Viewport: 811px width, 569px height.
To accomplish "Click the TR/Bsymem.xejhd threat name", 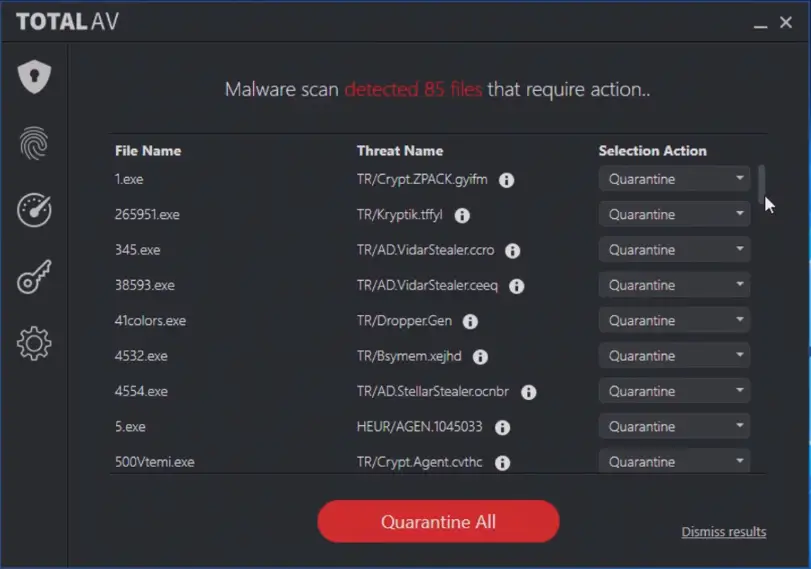I will click(409, 356).
